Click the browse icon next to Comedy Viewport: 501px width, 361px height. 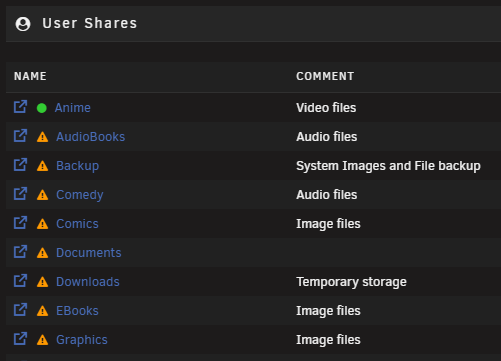tap(20, 194)
